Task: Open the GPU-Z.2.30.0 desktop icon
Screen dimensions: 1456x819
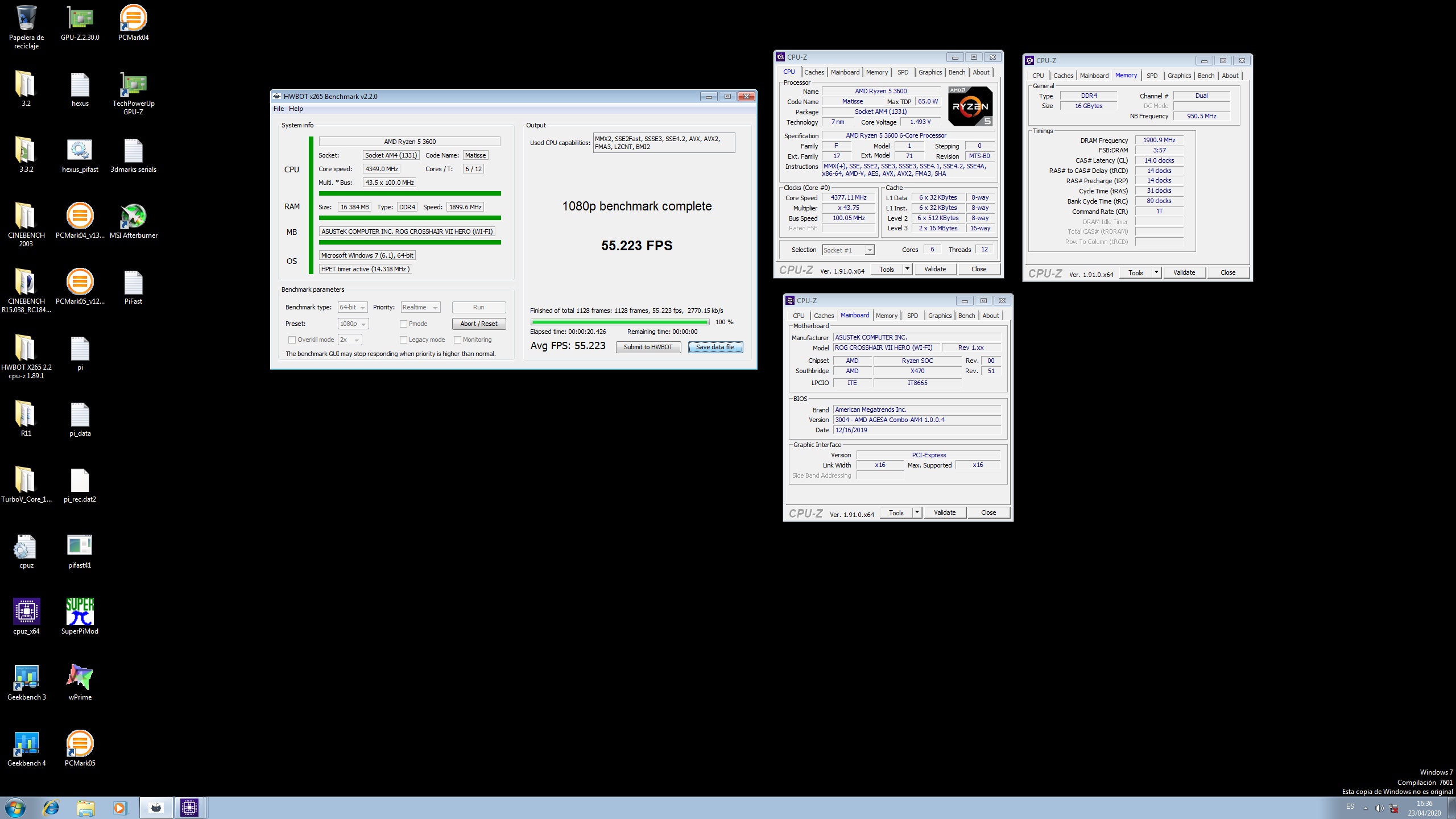Action: pyautogui.click(x=80, y=23)
